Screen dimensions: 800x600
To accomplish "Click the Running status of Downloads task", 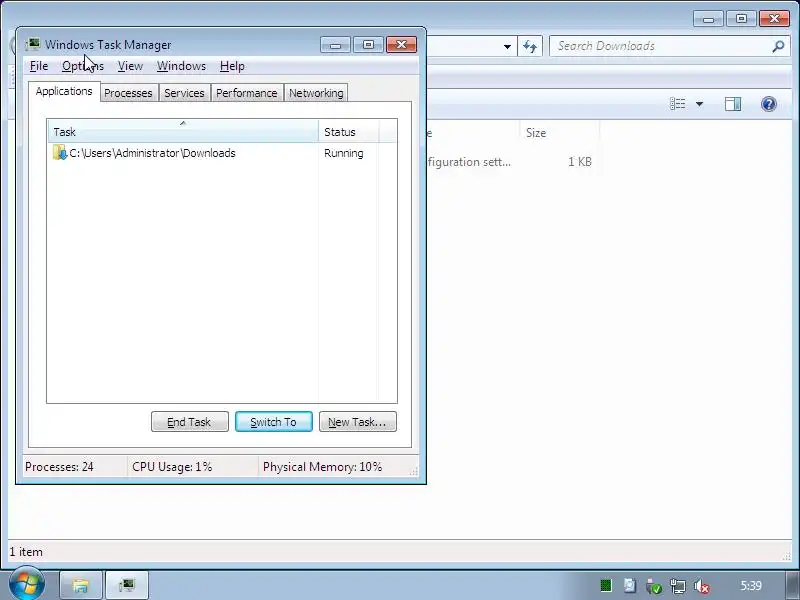I will (x=343, y=153).
